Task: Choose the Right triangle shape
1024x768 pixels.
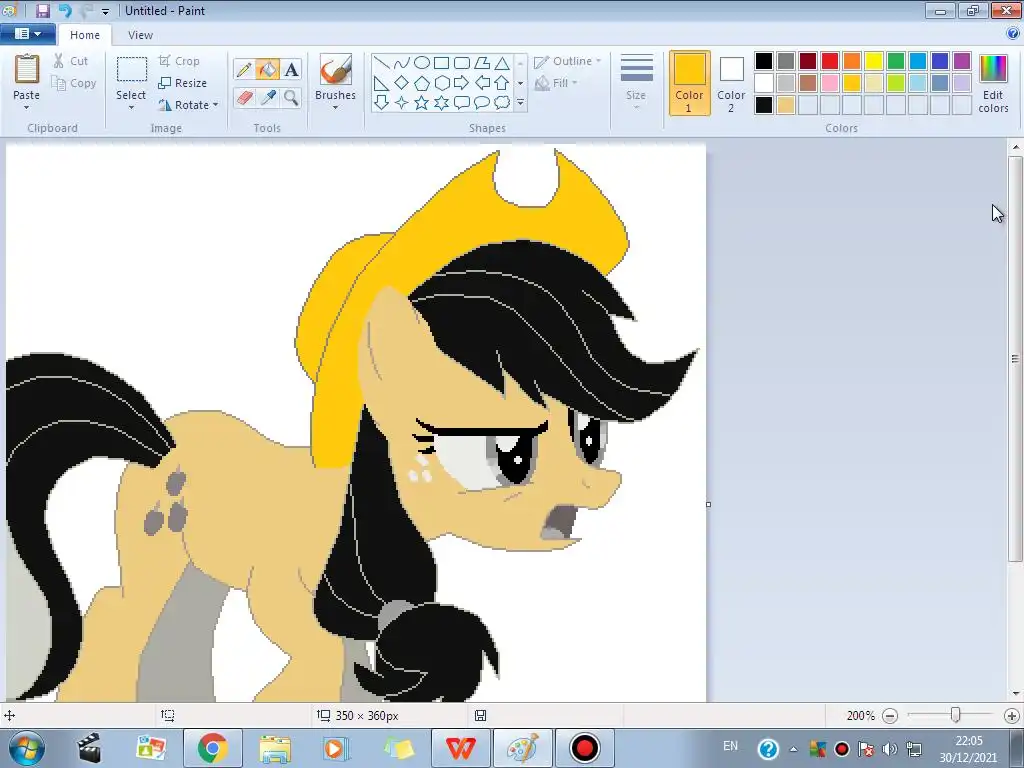Action: pyautogui.click(x=381, y=83)
